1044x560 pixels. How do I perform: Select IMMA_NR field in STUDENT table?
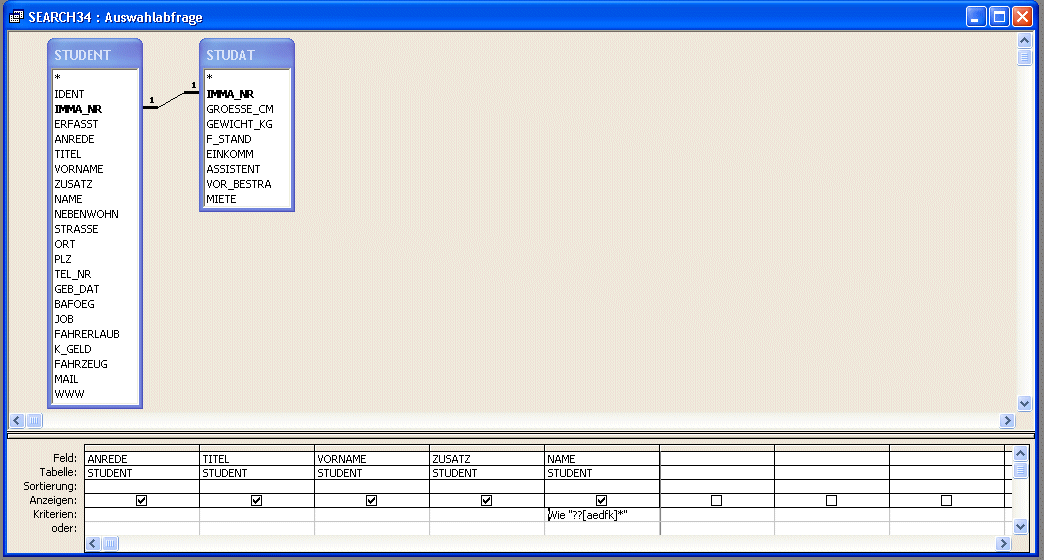78,109
